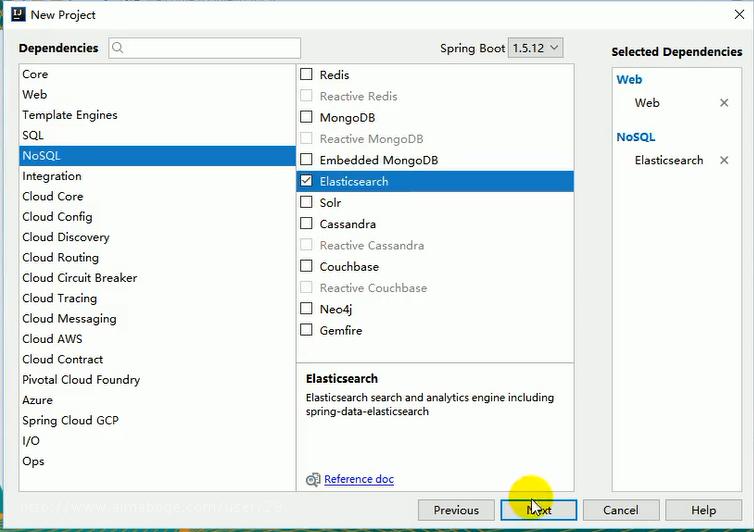The height and width of the screenshot is (532, 754).
Task: Tick the Embedded MongoDB checkbox
Action: [306, 159]
